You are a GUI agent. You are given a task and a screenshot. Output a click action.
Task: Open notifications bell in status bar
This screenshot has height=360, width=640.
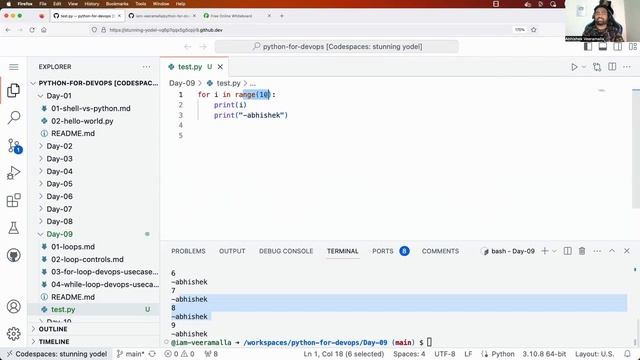tap(627, 354)
